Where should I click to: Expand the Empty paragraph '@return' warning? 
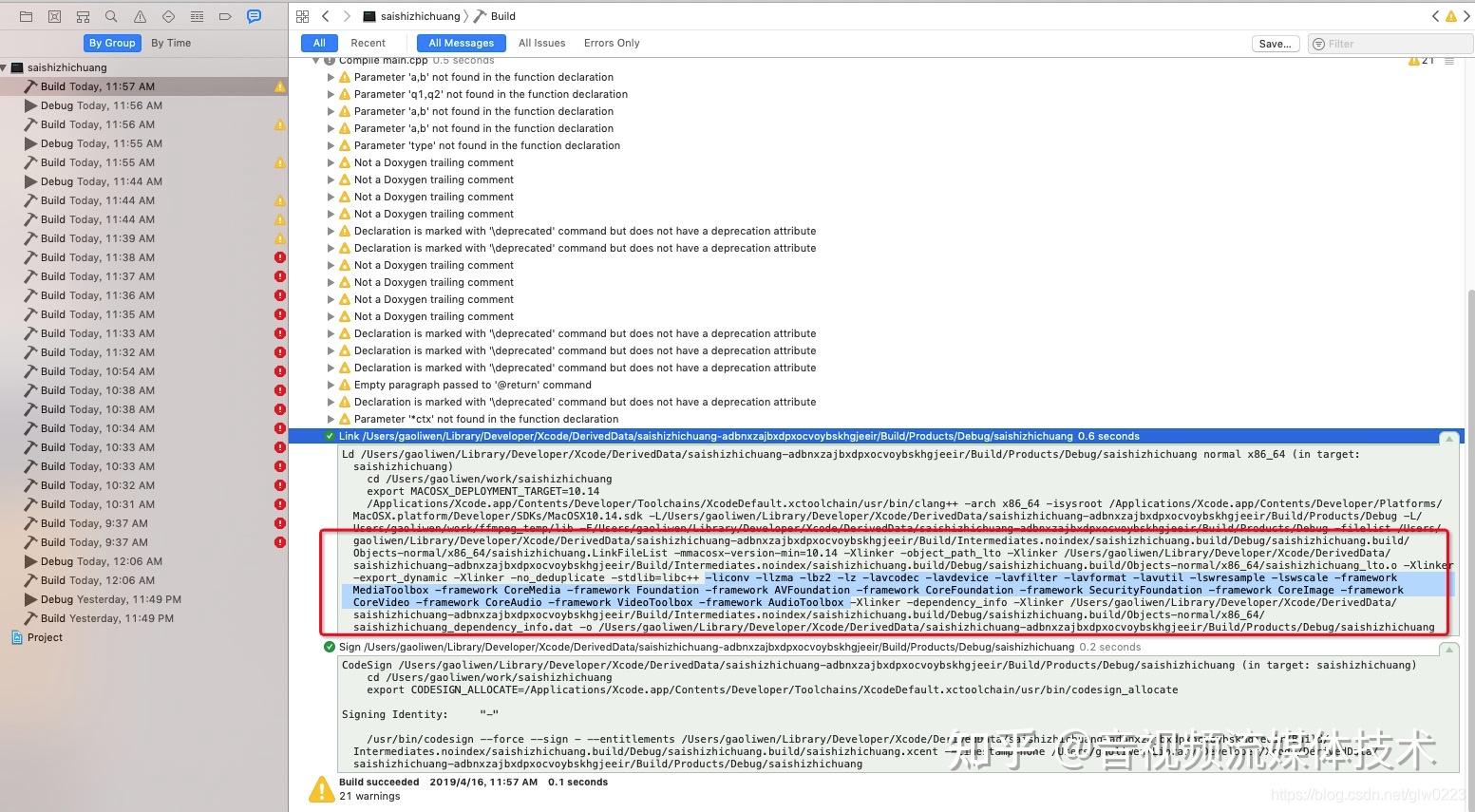coord(331,385)
